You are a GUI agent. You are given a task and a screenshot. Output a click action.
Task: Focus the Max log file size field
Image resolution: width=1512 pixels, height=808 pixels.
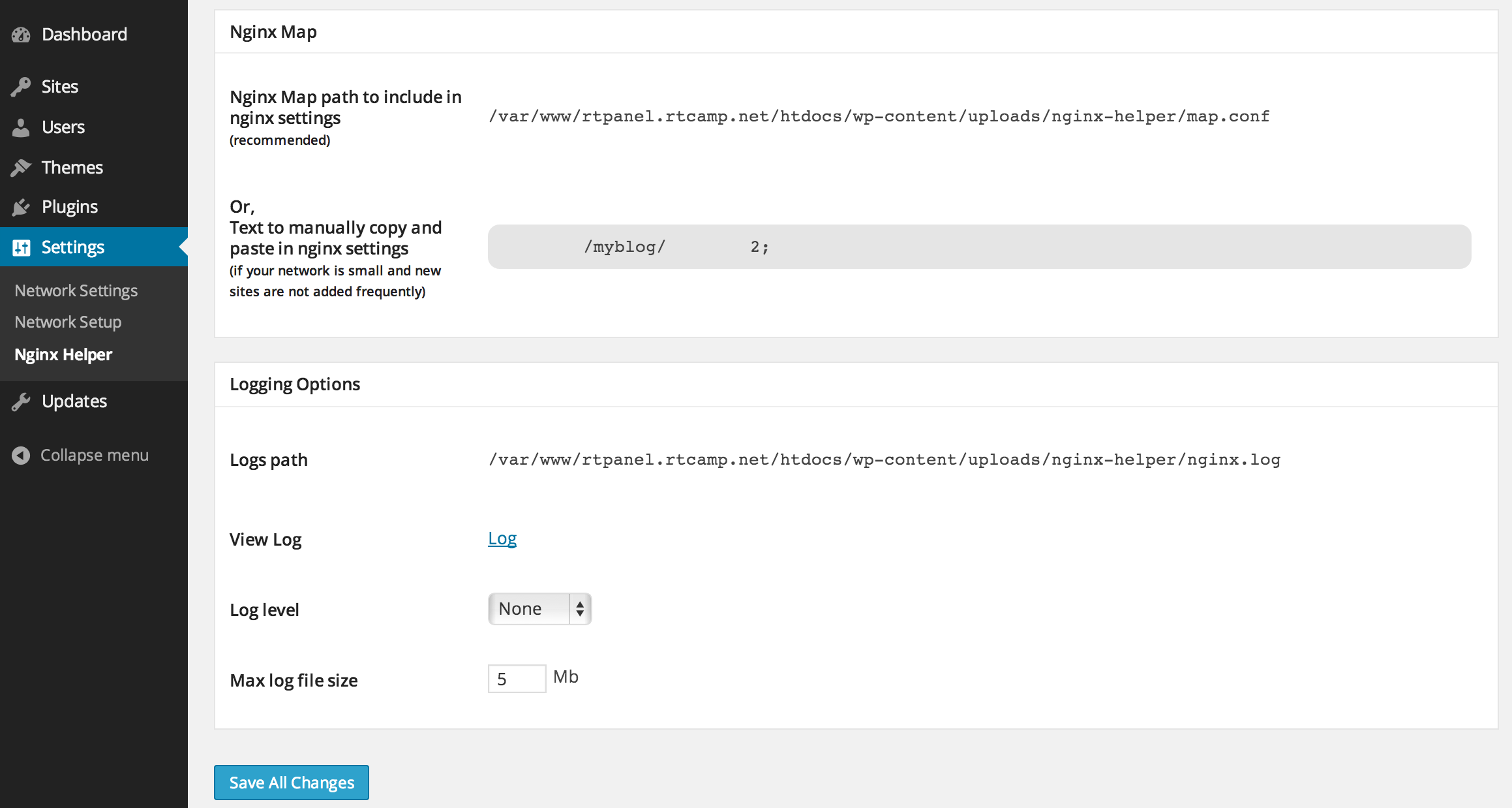(517, 679)
